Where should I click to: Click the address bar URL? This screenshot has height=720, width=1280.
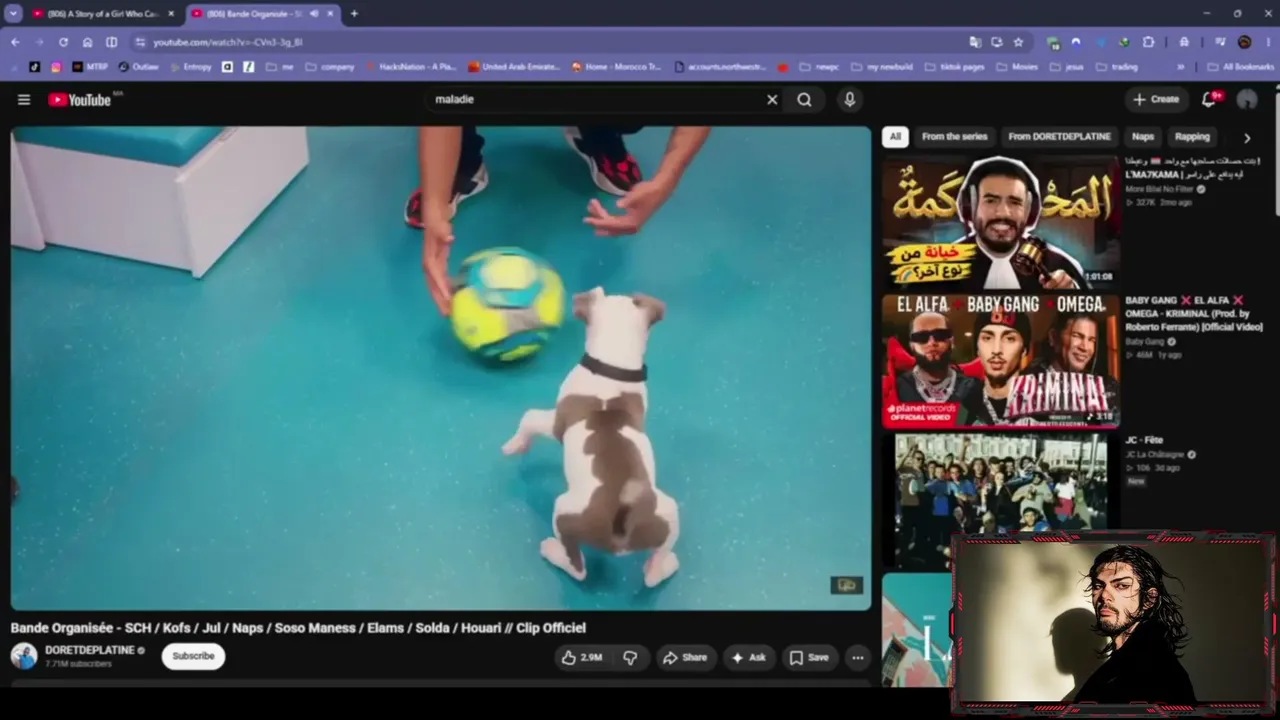228,42
